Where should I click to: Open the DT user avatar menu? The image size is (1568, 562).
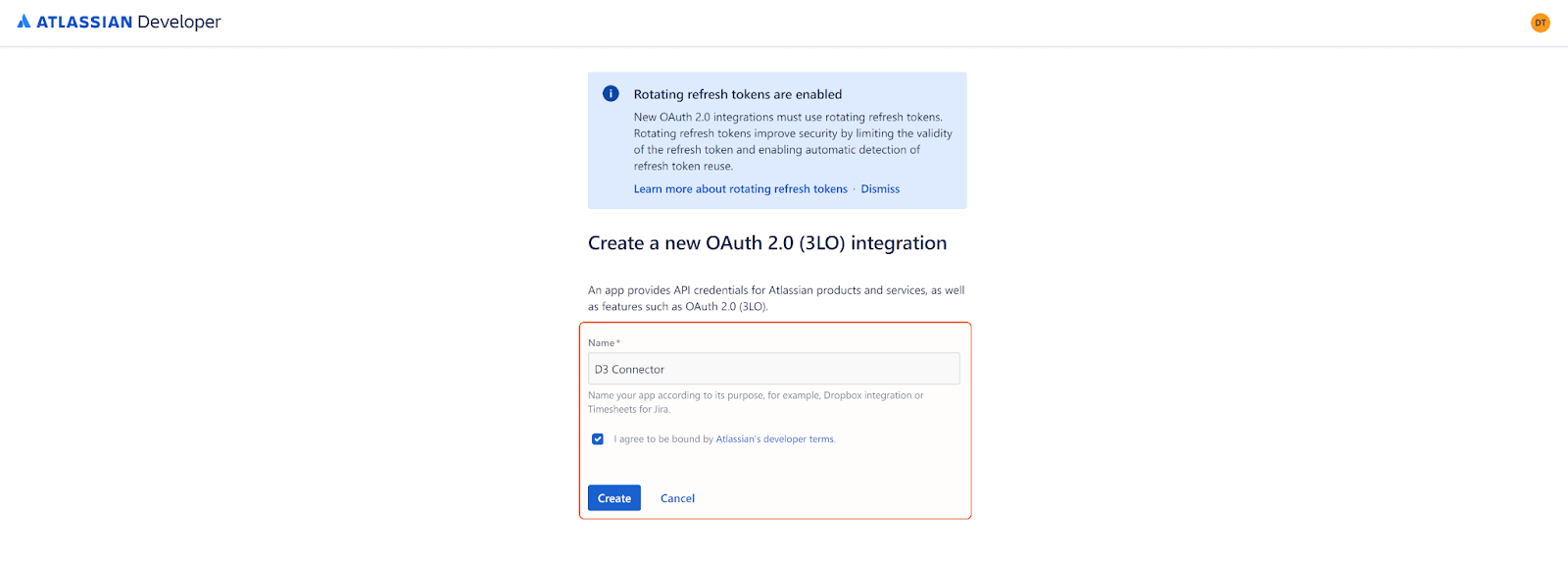tap(1540, 23)
